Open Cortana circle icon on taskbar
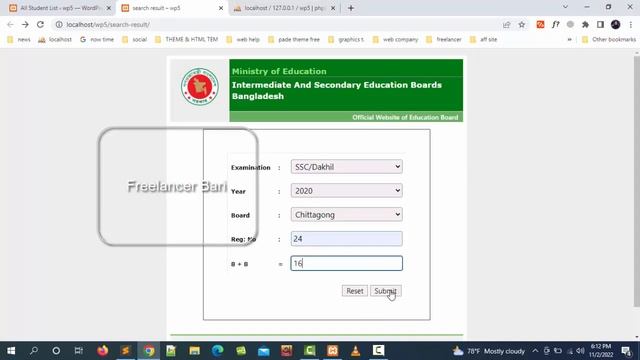Screen dimensions: 640x360 [x=56, y=351]
